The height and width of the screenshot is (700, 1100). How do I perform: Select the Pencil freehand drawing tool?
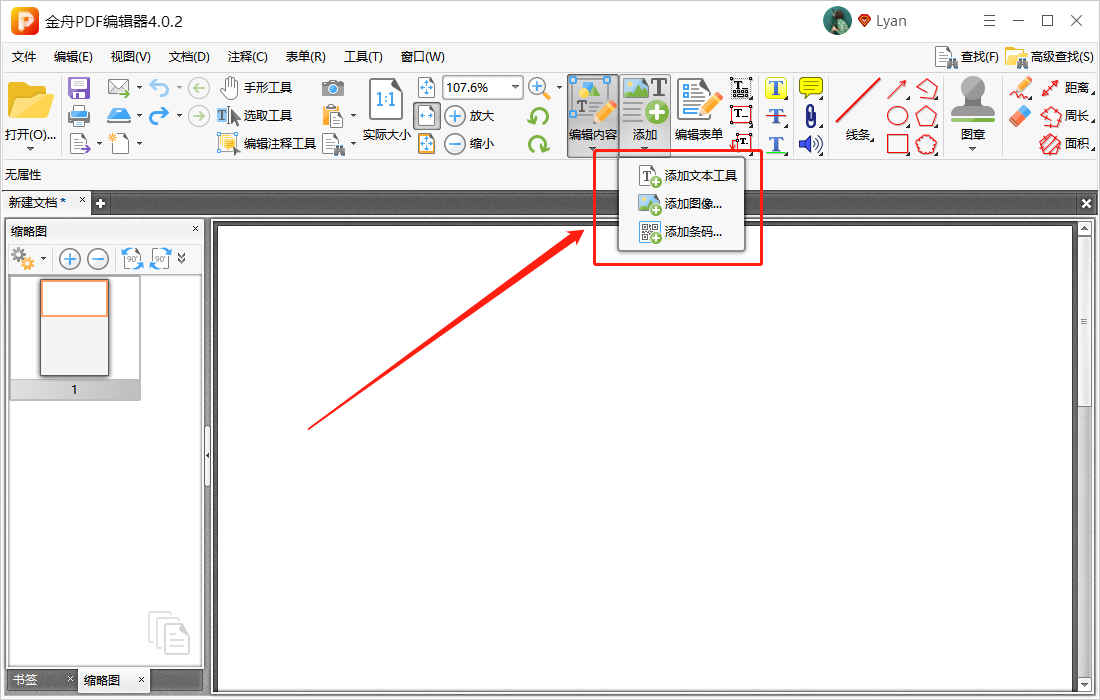pos(1021,88)
